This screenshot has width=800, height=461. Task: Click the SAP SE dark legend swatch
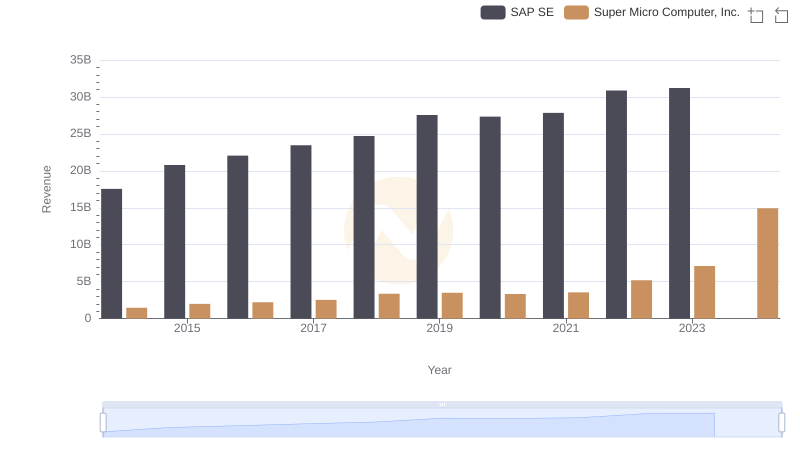pos(493,12)
